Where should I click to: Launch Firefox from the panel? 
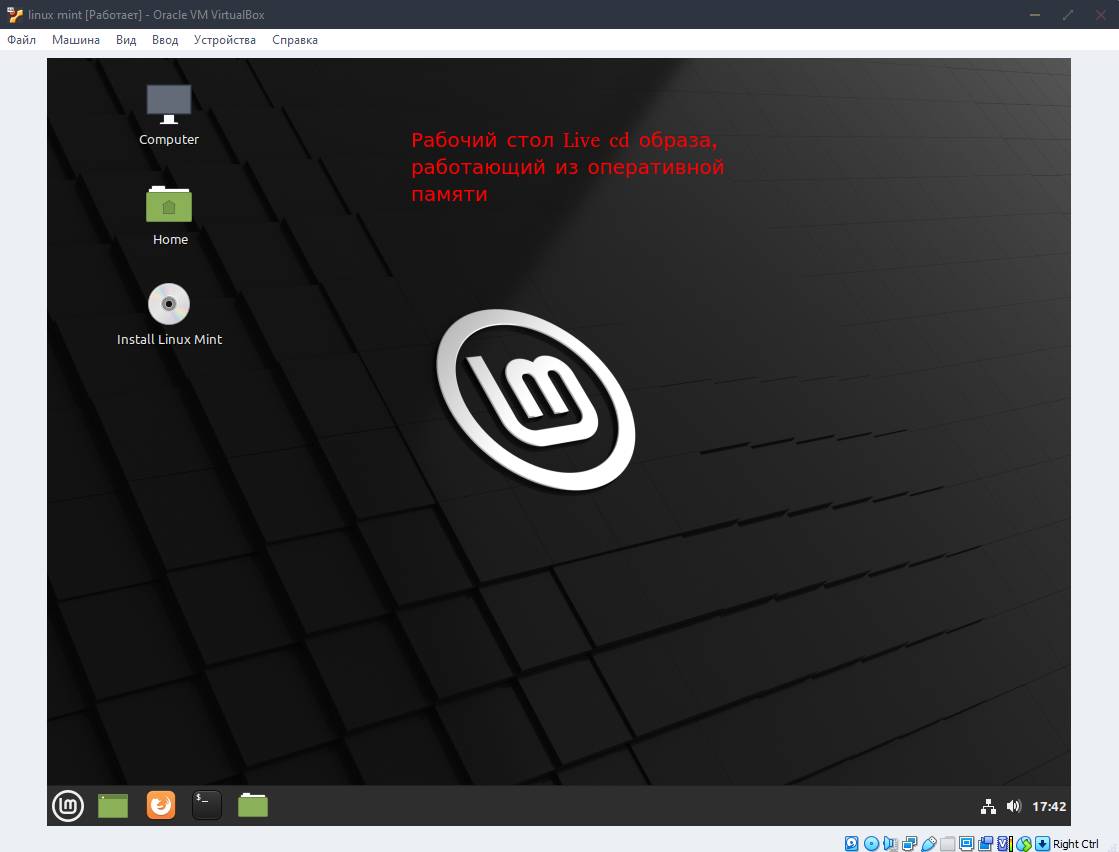tap(160, 805)
